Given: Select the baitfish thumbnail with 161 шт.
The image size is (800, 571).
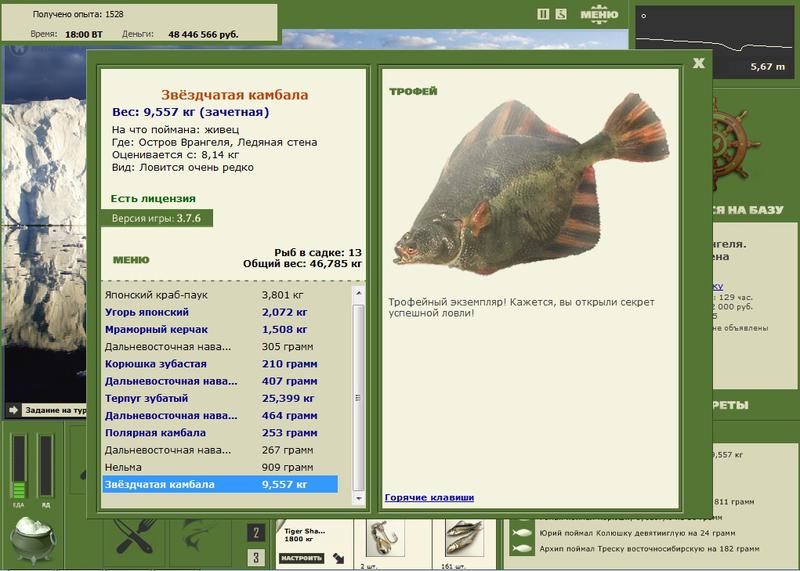Looking at the screenshot, I should point(464,538).
